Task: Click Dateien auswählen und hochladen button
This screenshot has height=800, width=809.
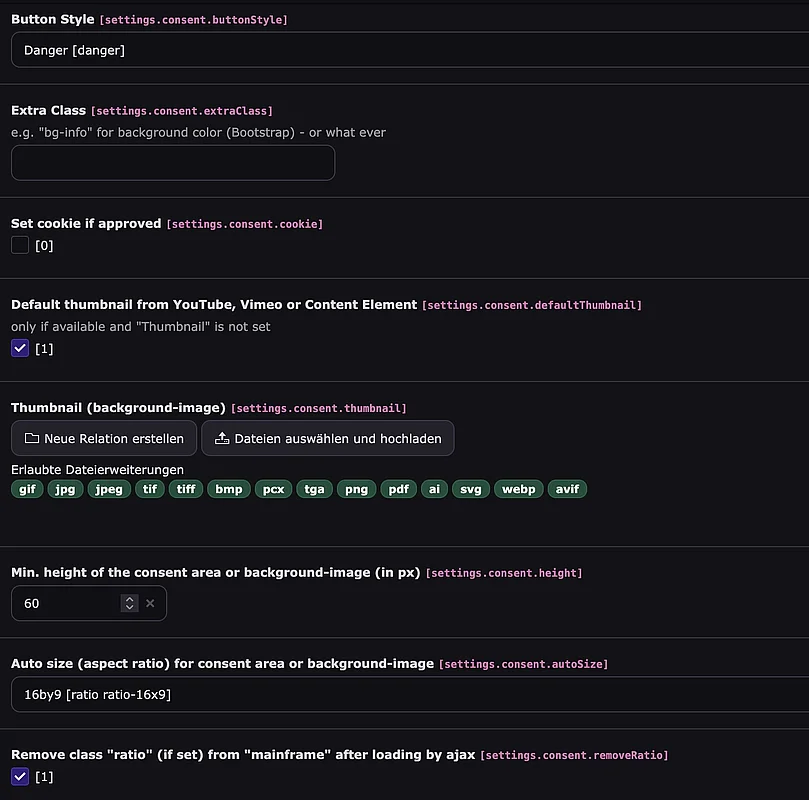Action: tap(328, 438)
